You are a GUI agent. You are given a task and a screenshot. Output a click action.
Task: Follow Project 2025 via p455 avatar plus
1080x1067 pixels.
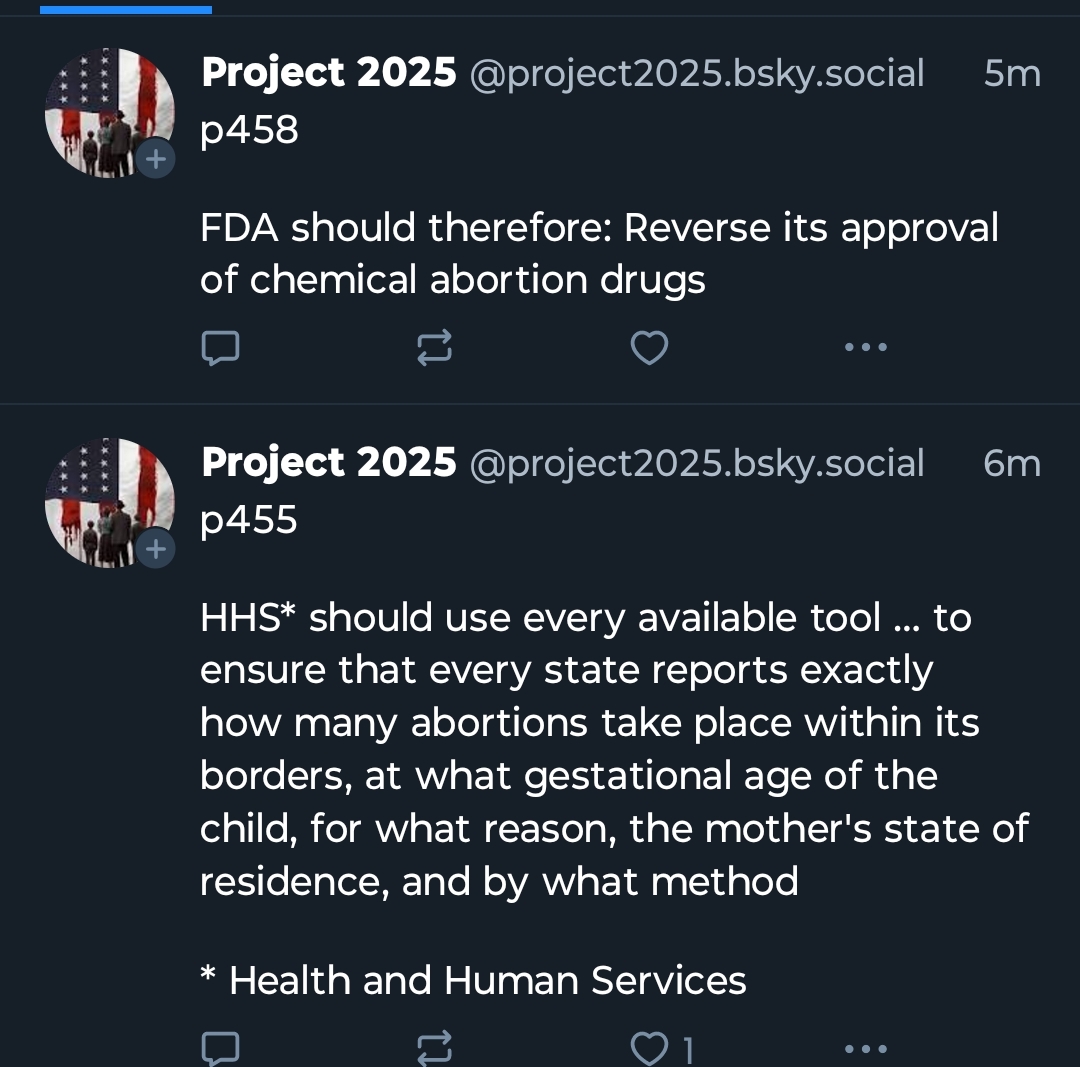click(x=155, y=549)
